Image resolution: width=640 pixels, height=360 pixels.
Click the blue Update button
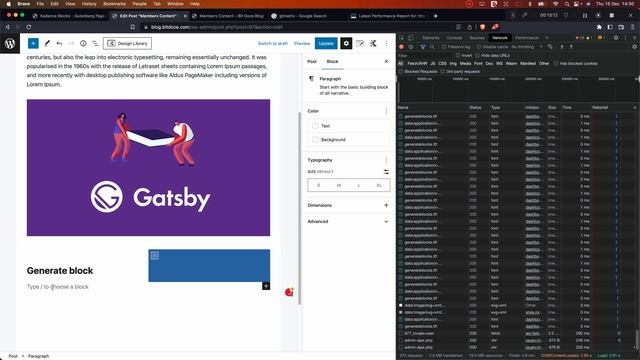326,43
